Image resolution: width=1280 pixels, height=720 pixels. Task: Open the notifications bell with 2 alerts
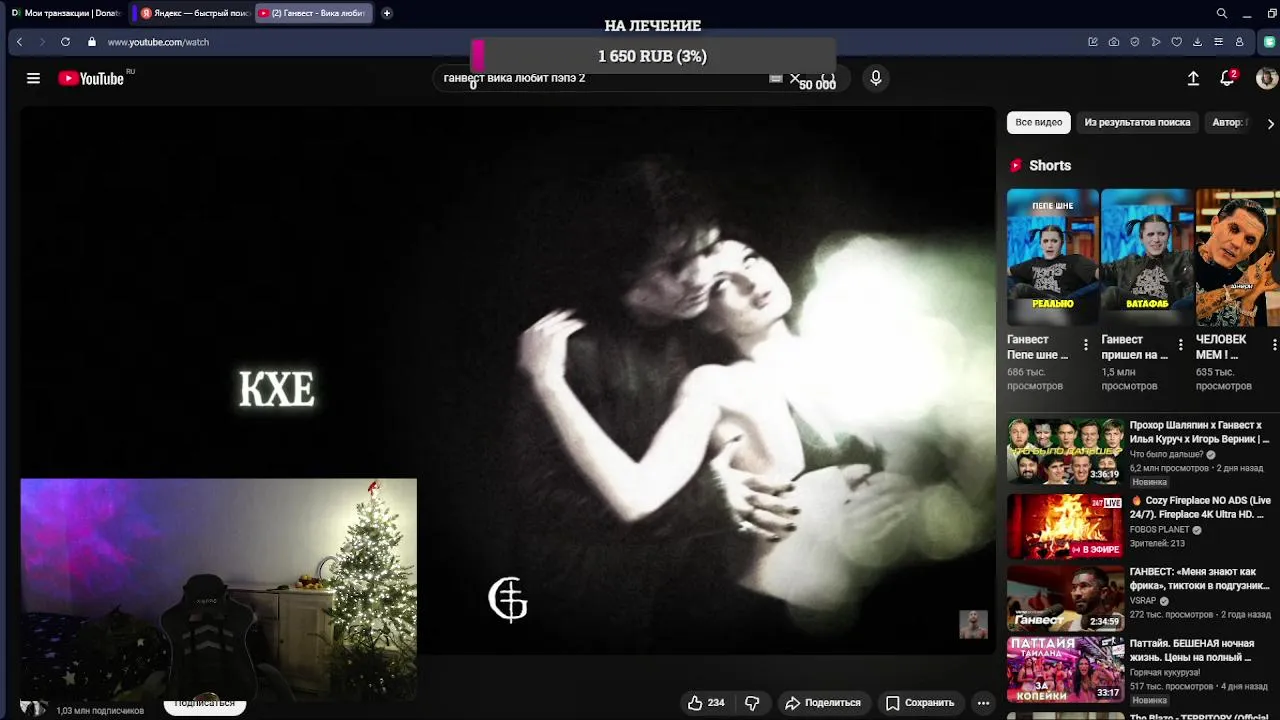(x=1228, y=78)
